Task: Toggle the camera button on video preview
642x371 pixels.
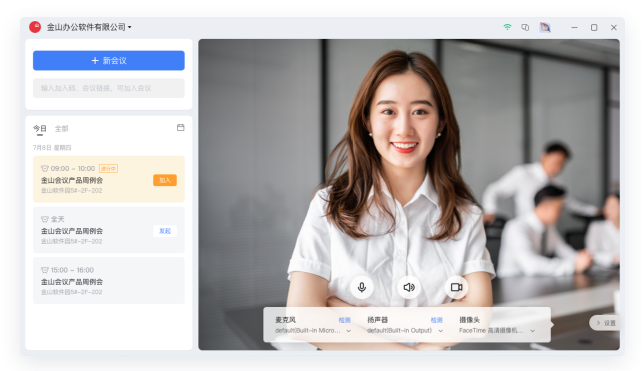Action: click(x=456, y=287)
